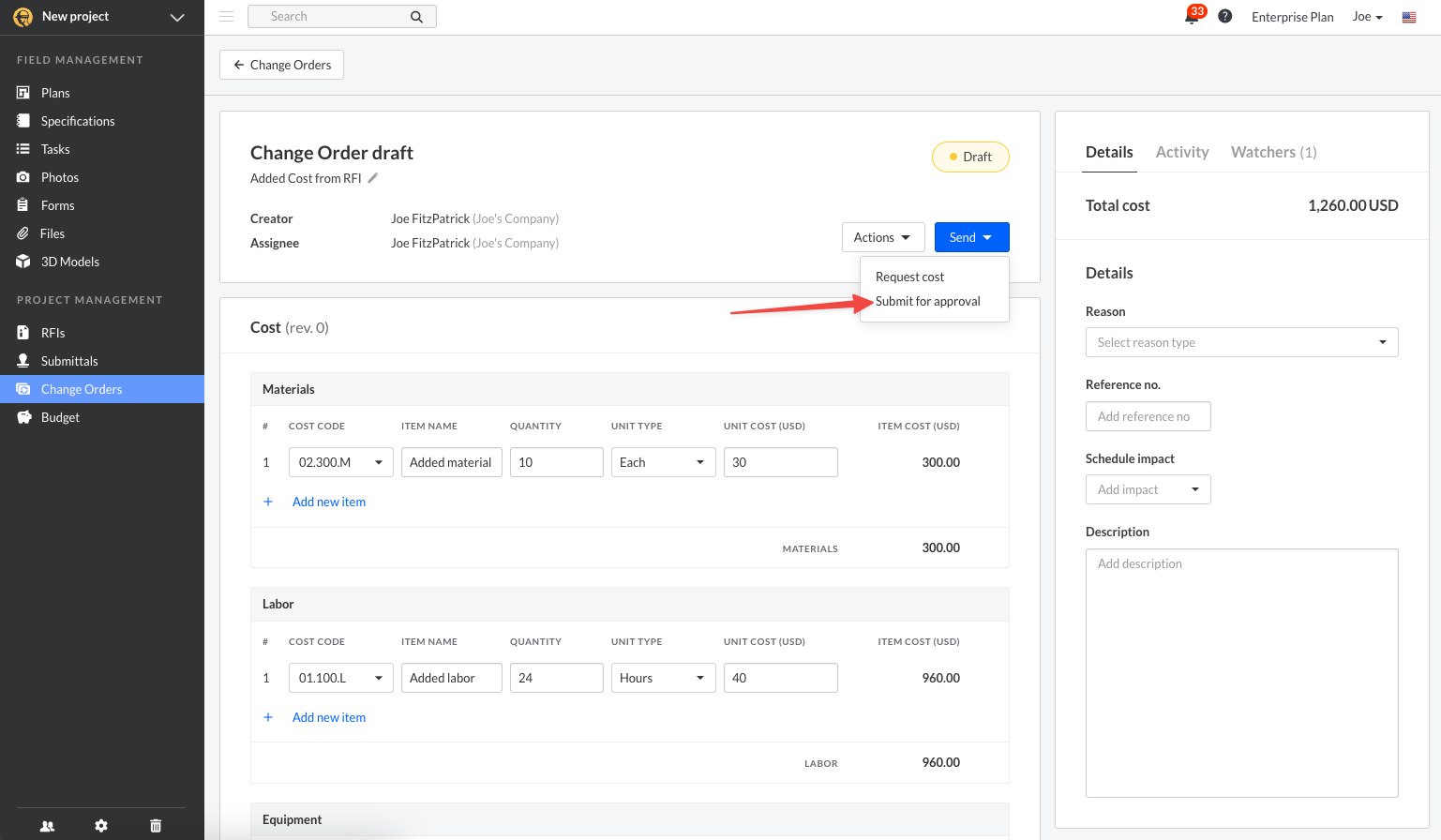Add new item under Materials
Viewport: 1441px width, 840px height.
pos(328,502)
